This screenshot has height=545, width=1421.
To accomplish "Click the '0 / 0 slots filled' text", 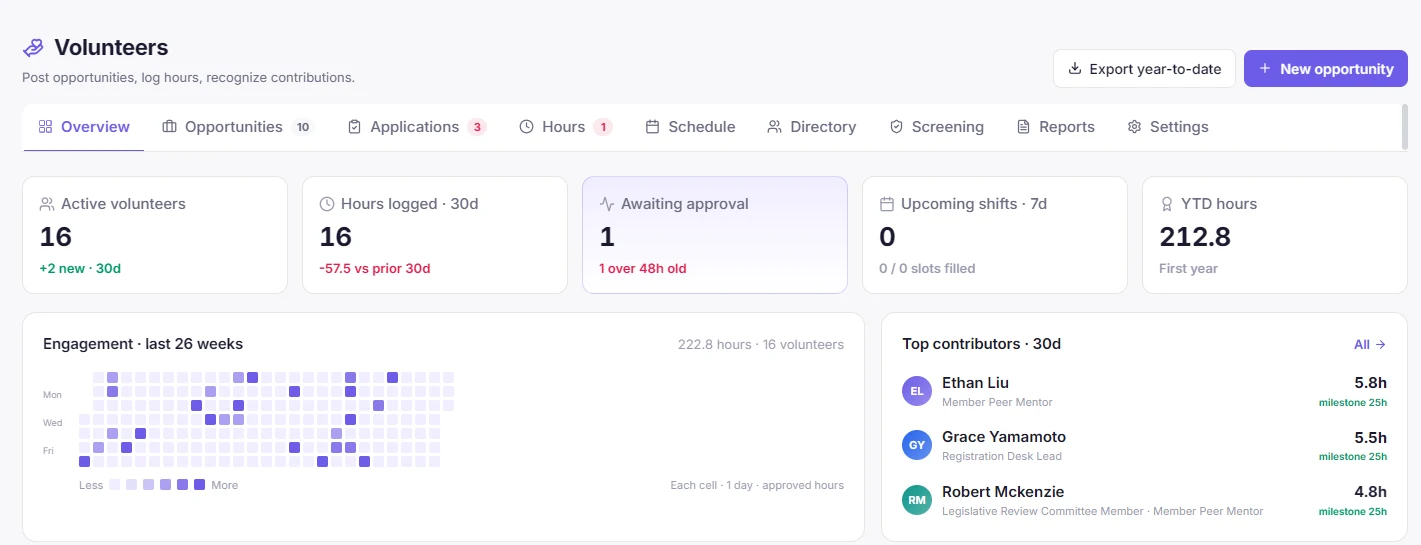I will [x=927, y=268].
